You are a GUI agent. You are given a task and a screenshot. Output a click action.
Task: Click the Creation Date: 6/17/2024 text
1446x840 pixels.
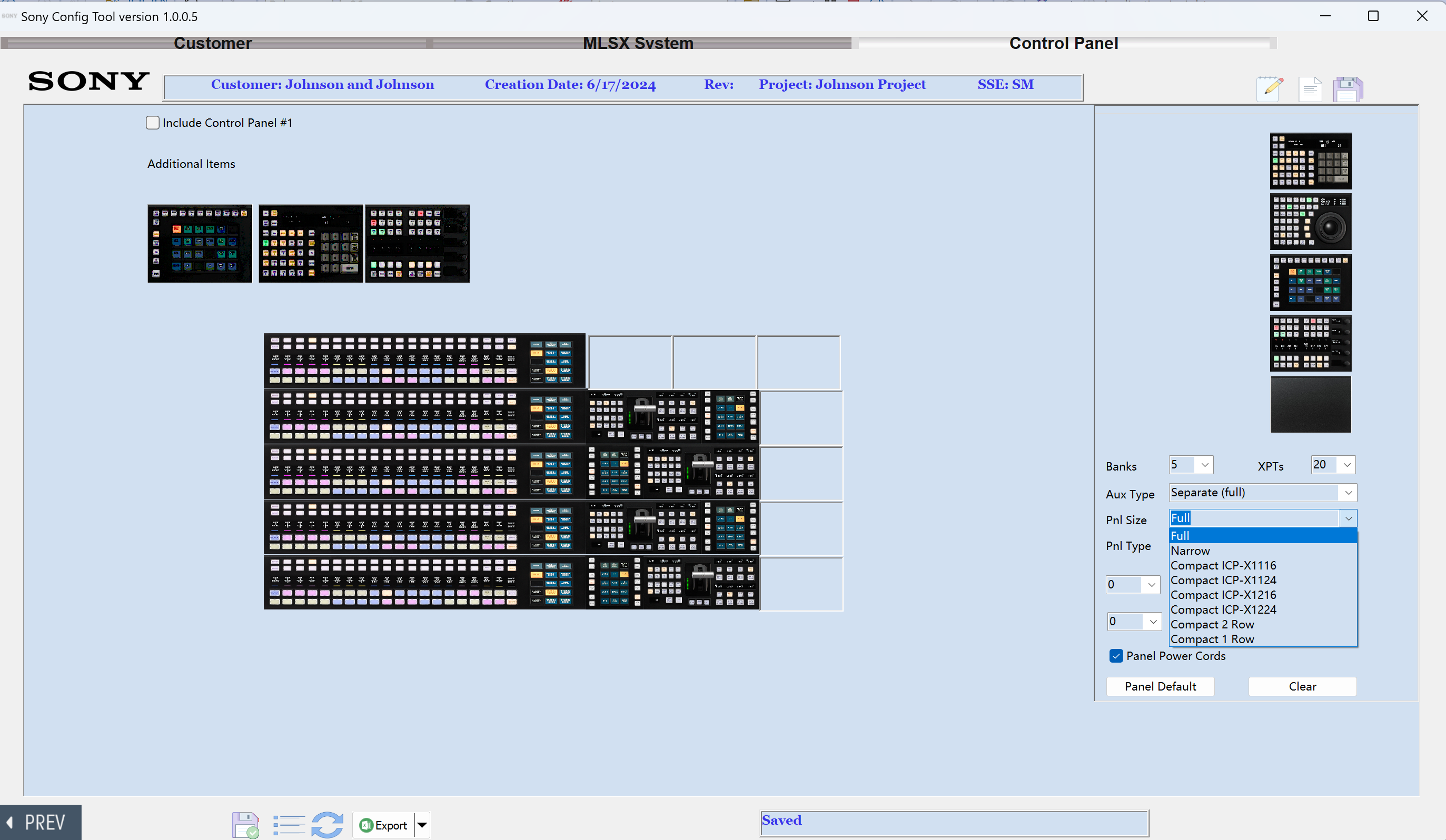coord(570,84)
